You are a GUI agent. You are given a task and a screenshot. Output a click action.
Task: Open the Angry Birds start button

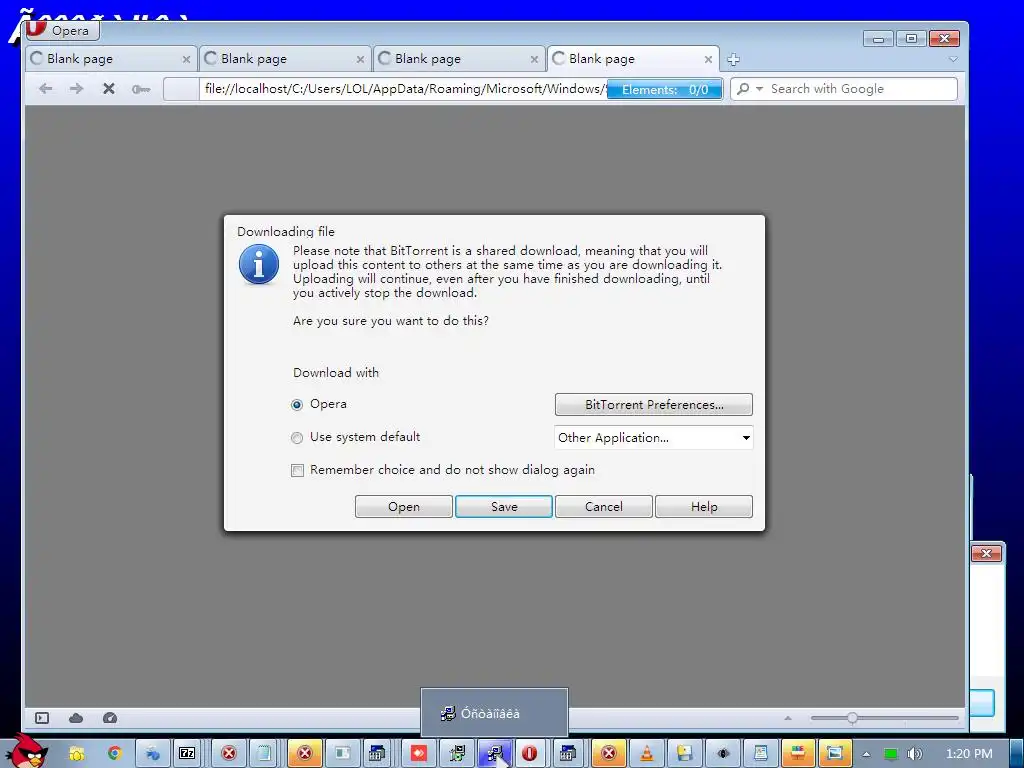tap(25, 751)
